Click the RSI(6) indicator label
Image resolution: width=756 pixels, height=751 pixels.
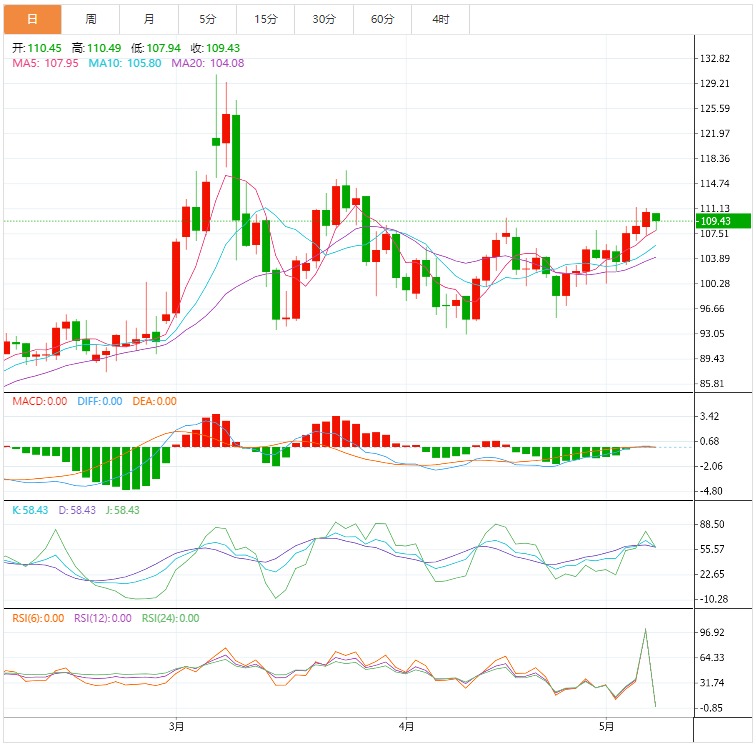40,618
